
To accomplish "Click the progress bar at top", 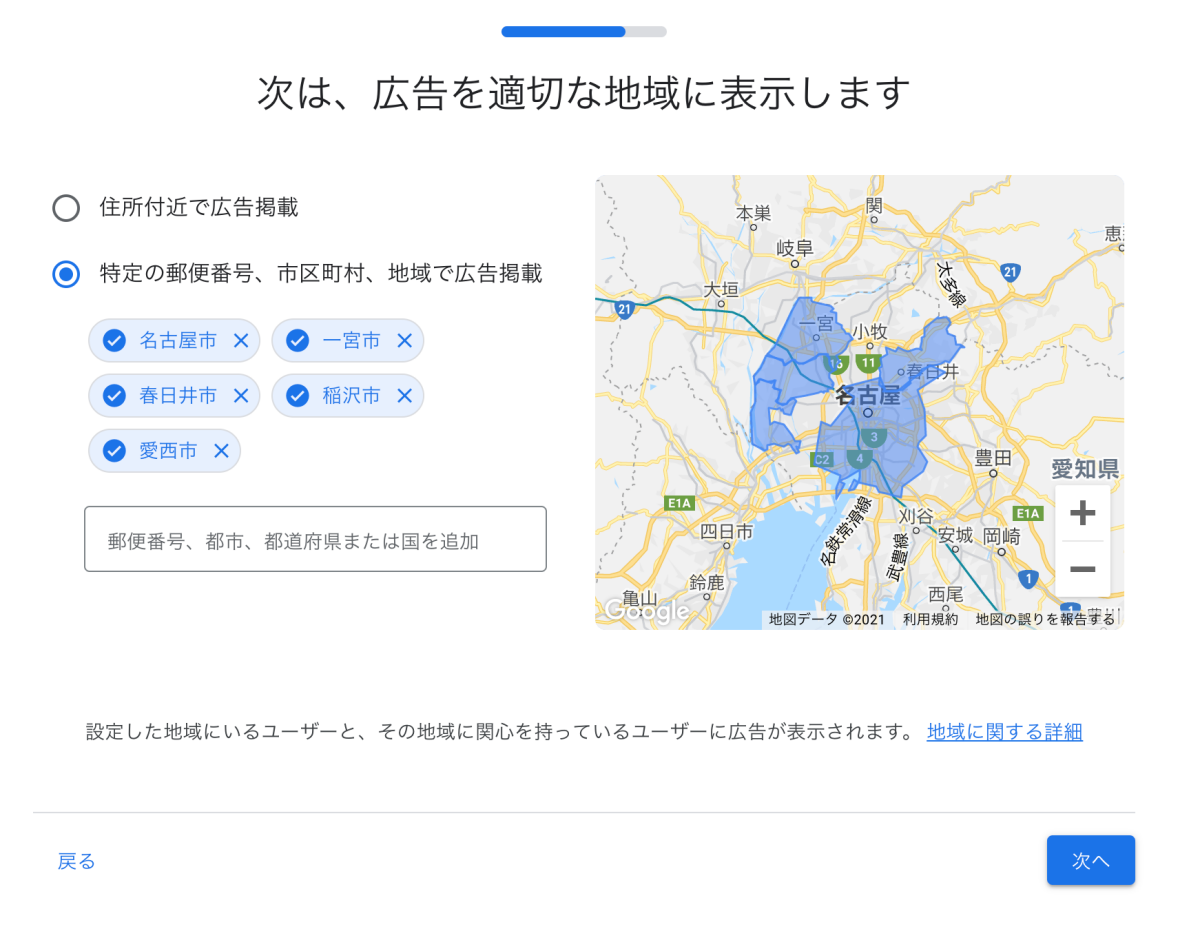I will (x=584, y=32).
